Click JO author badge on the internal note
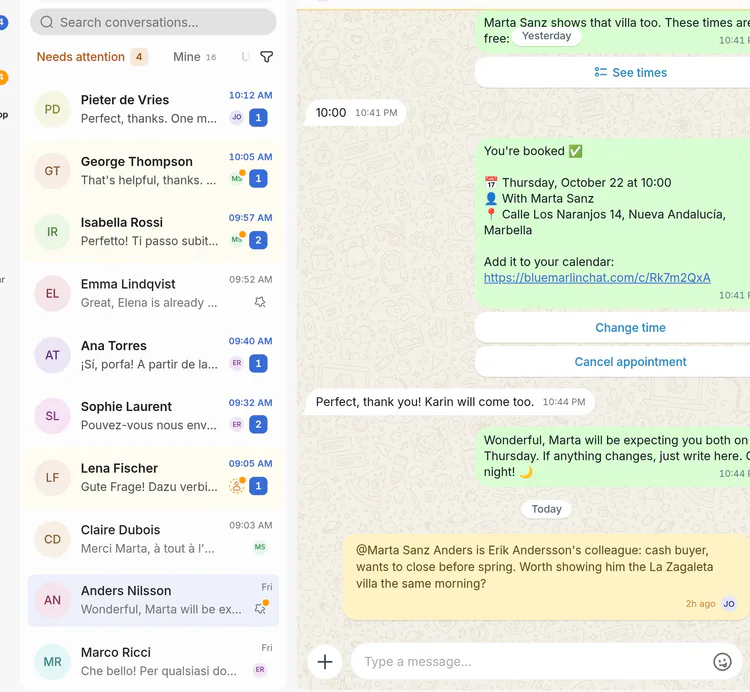The image size is (750, 692). point(728,604)
